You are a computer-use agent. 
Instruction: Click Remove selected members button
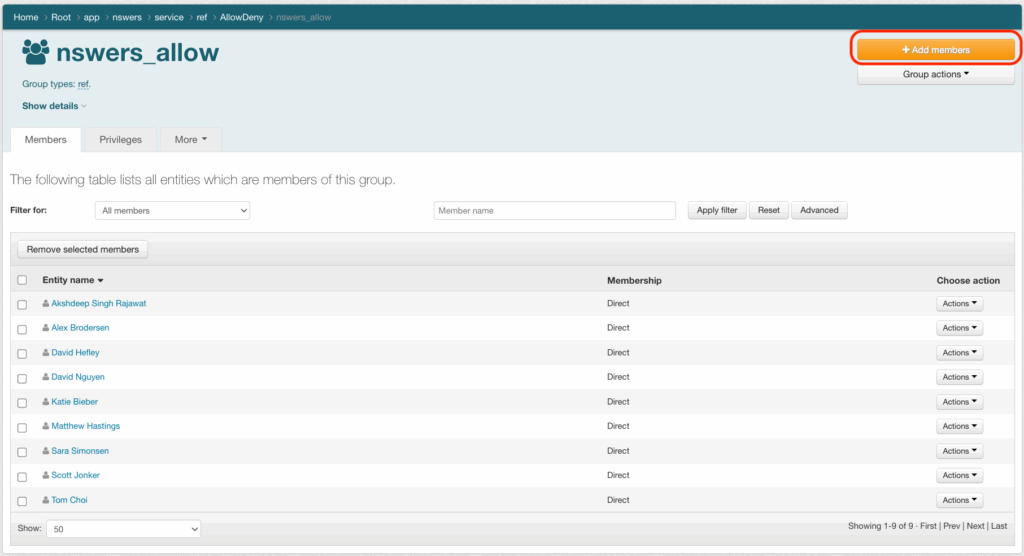click(x=82, y=249)
